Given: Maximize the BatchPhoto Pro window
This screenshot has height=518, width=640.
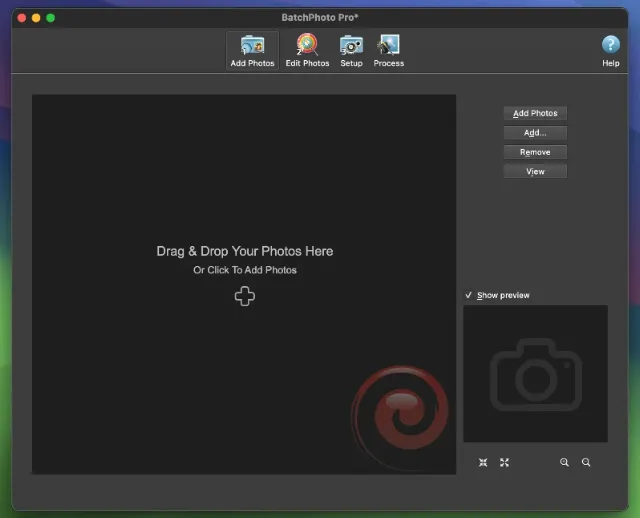Looking at the screenshot, I should click(51, 18).
